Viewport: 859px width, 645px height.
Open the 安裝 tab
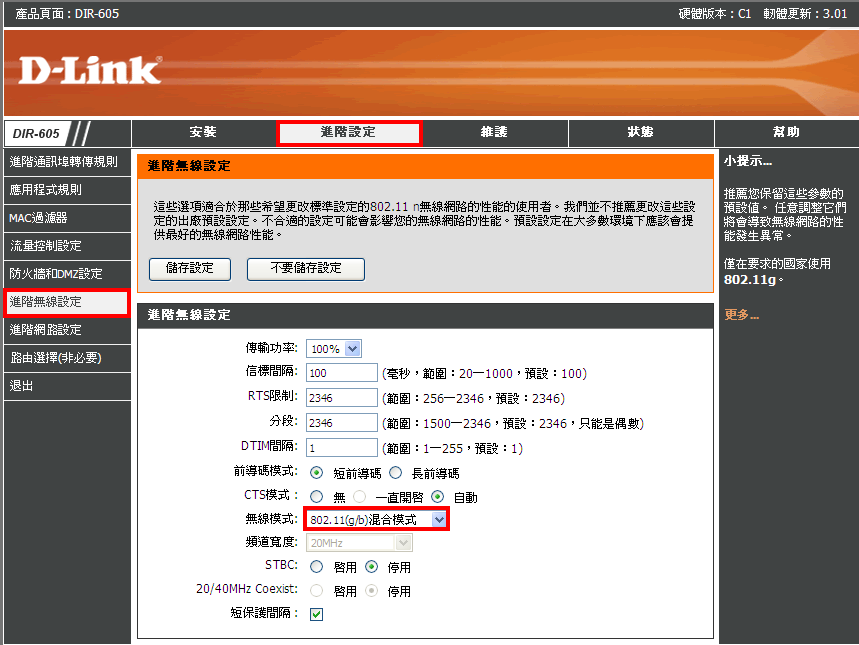(x=203, y=132)
